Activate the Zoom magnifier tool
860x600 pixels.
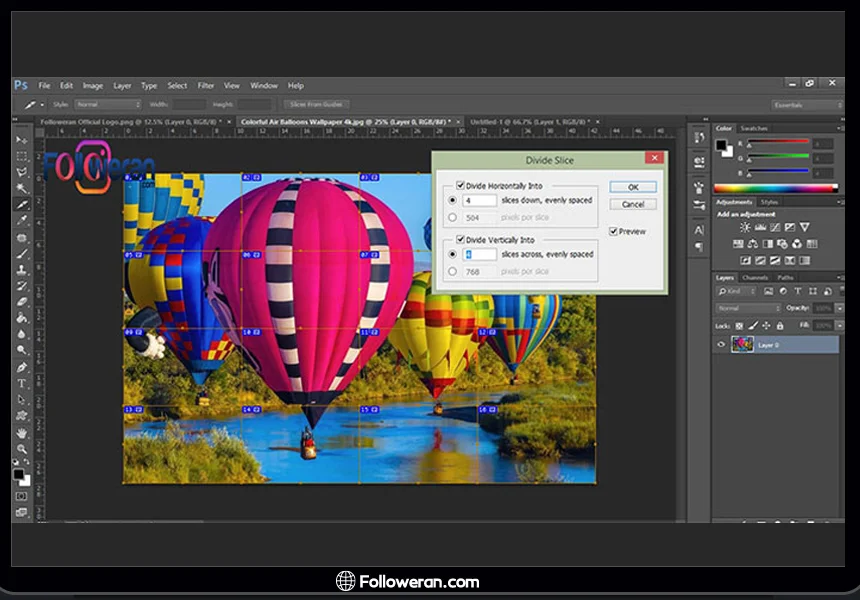[22, 449]
